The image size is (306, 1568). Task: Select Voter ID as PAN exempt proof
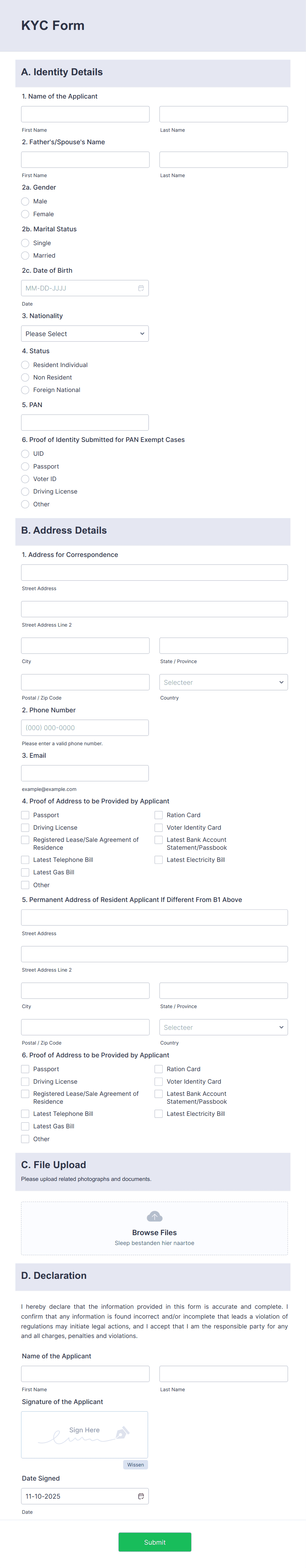25,479
